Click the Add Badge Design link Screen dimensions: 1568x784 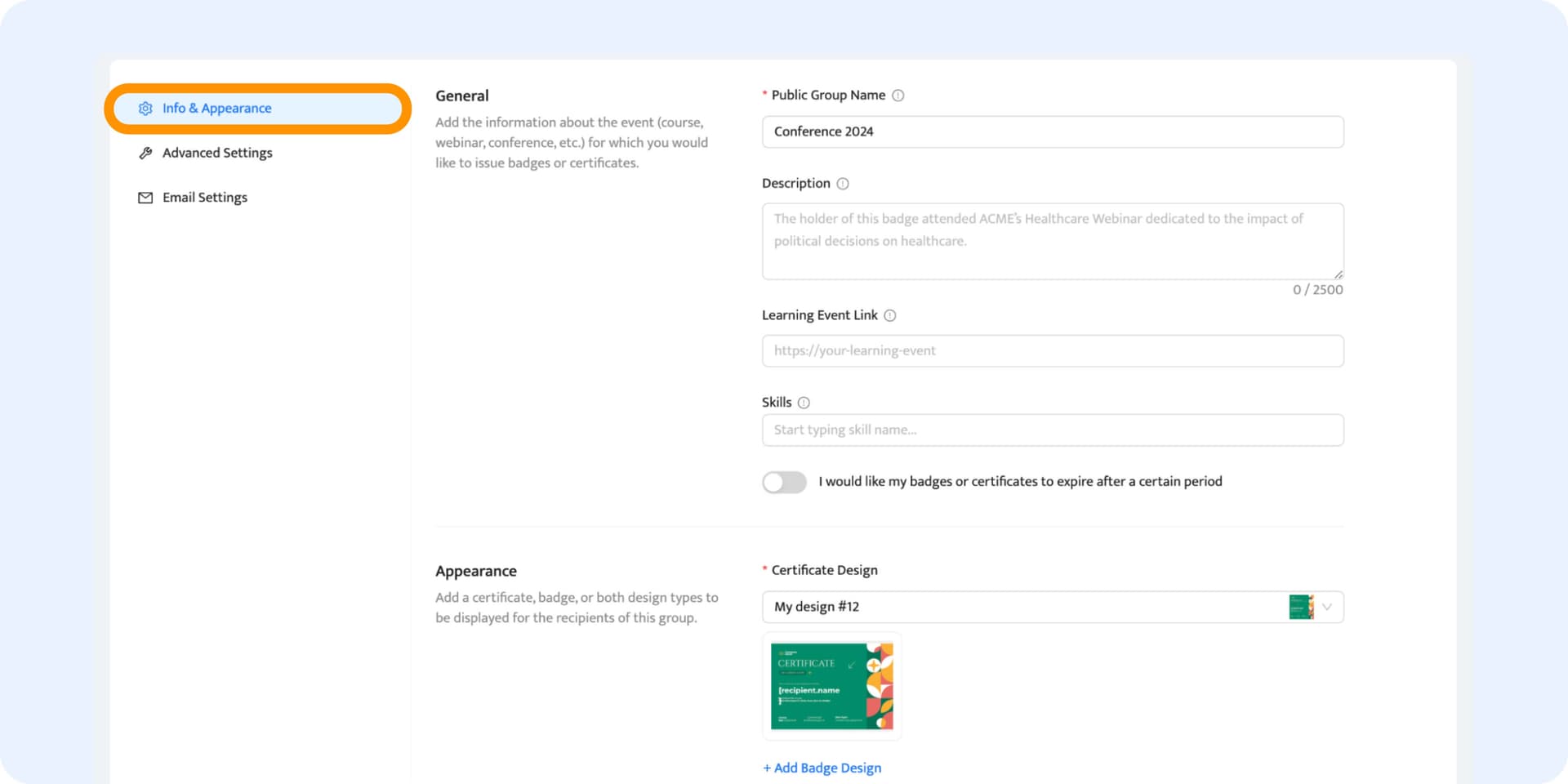(822, 768)
